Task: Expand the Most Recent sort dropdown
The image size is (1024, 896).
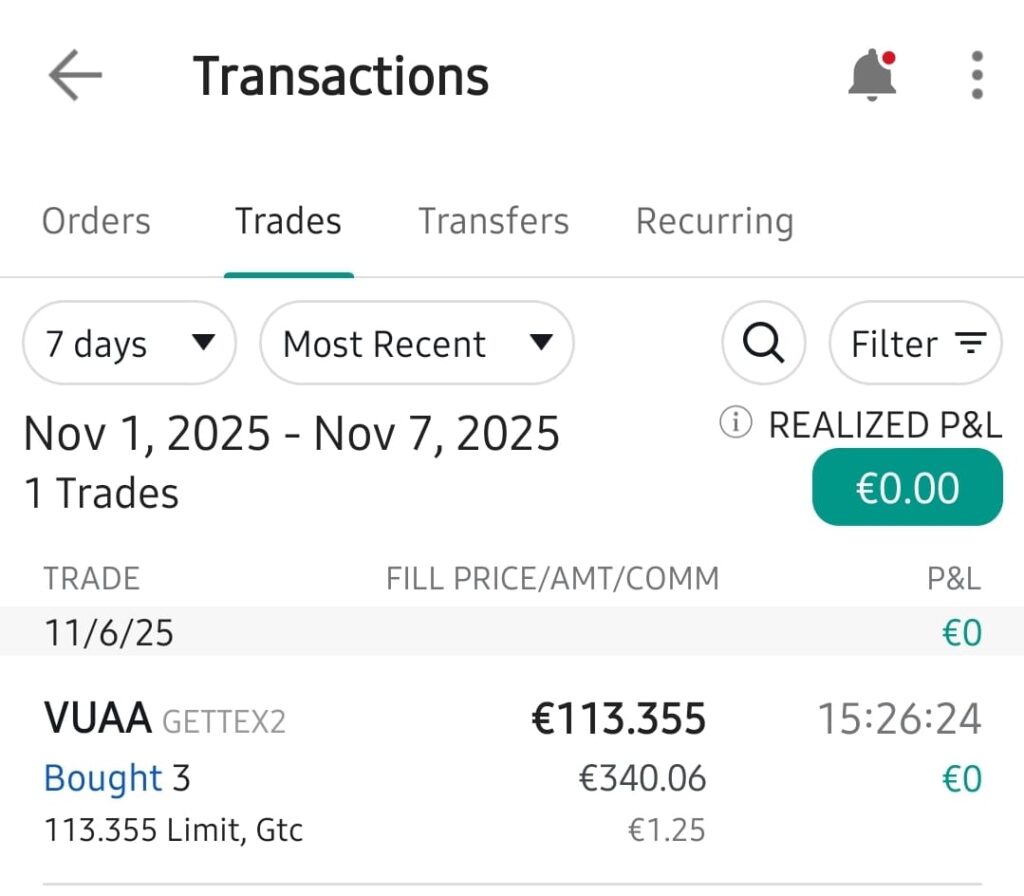Action: pyautogui.click(x=416, y=344)
